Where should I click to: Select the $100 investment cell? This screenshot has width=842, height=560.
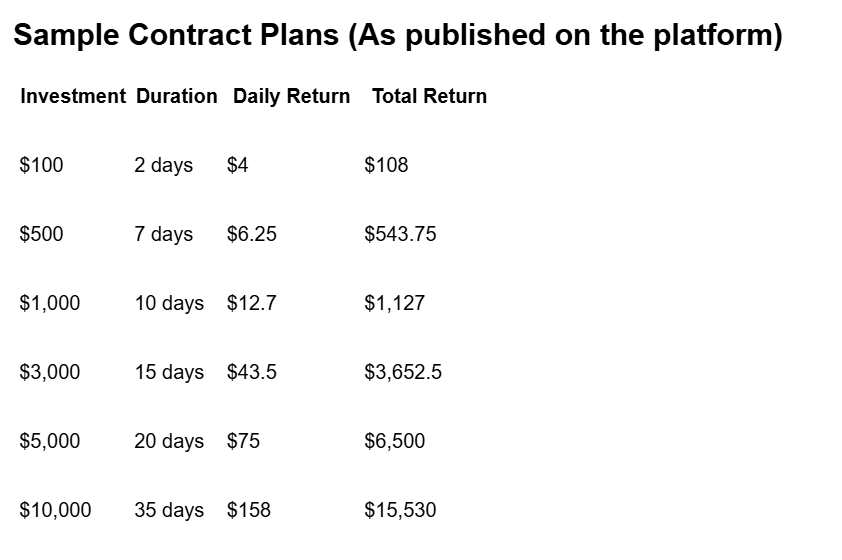pos(41,166)
